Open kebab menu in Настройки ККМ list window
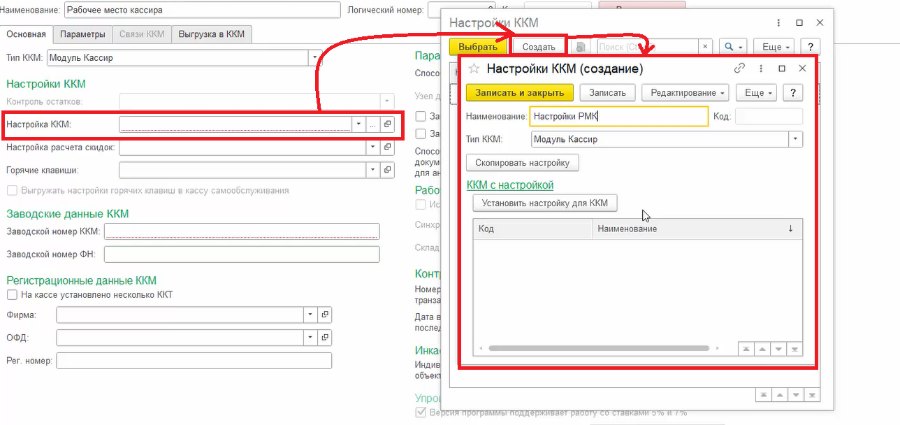This screenshot has width=900, height=425. click(x=778, y=23)
